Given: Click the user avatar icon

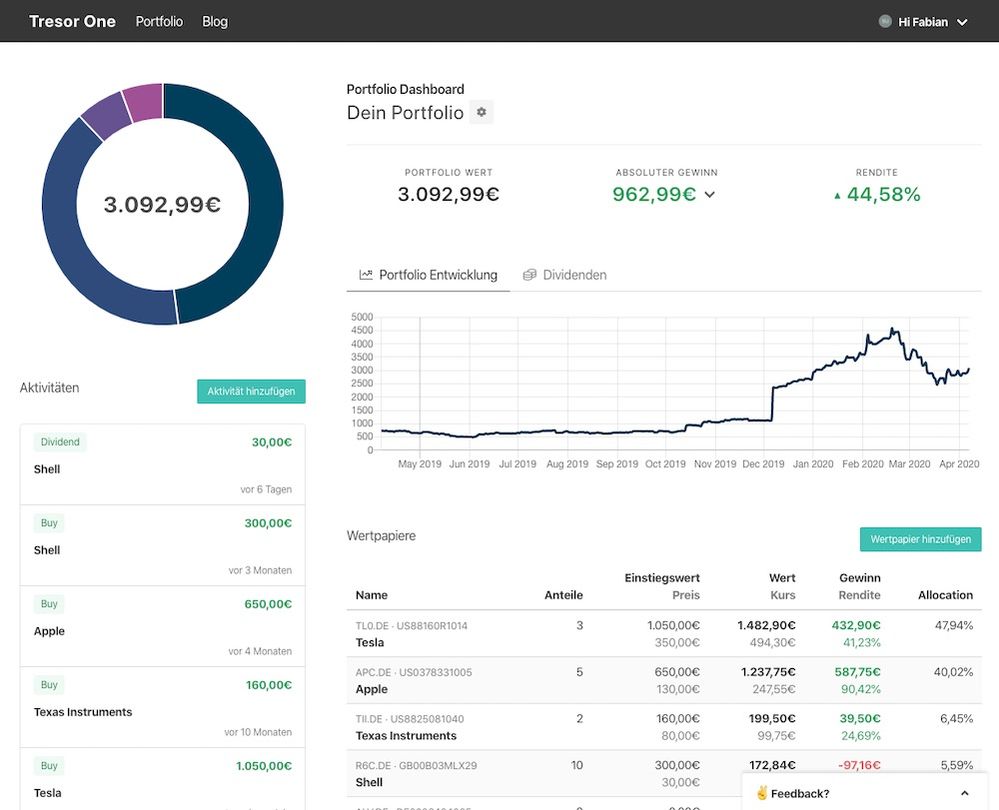Looking at the screenshot, I should point(885,21).
